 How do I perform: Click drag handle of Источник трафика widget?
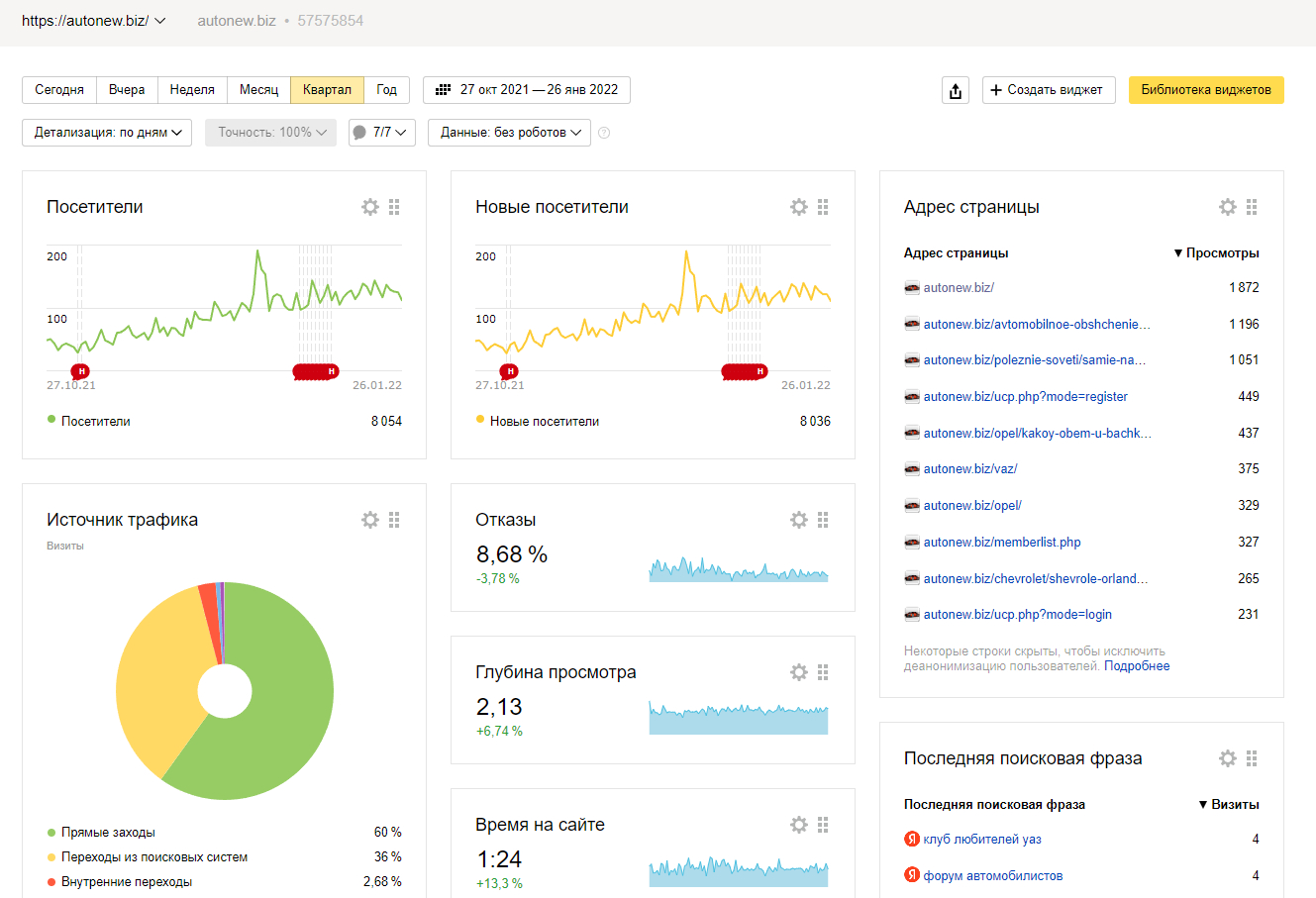pos(394,520)
